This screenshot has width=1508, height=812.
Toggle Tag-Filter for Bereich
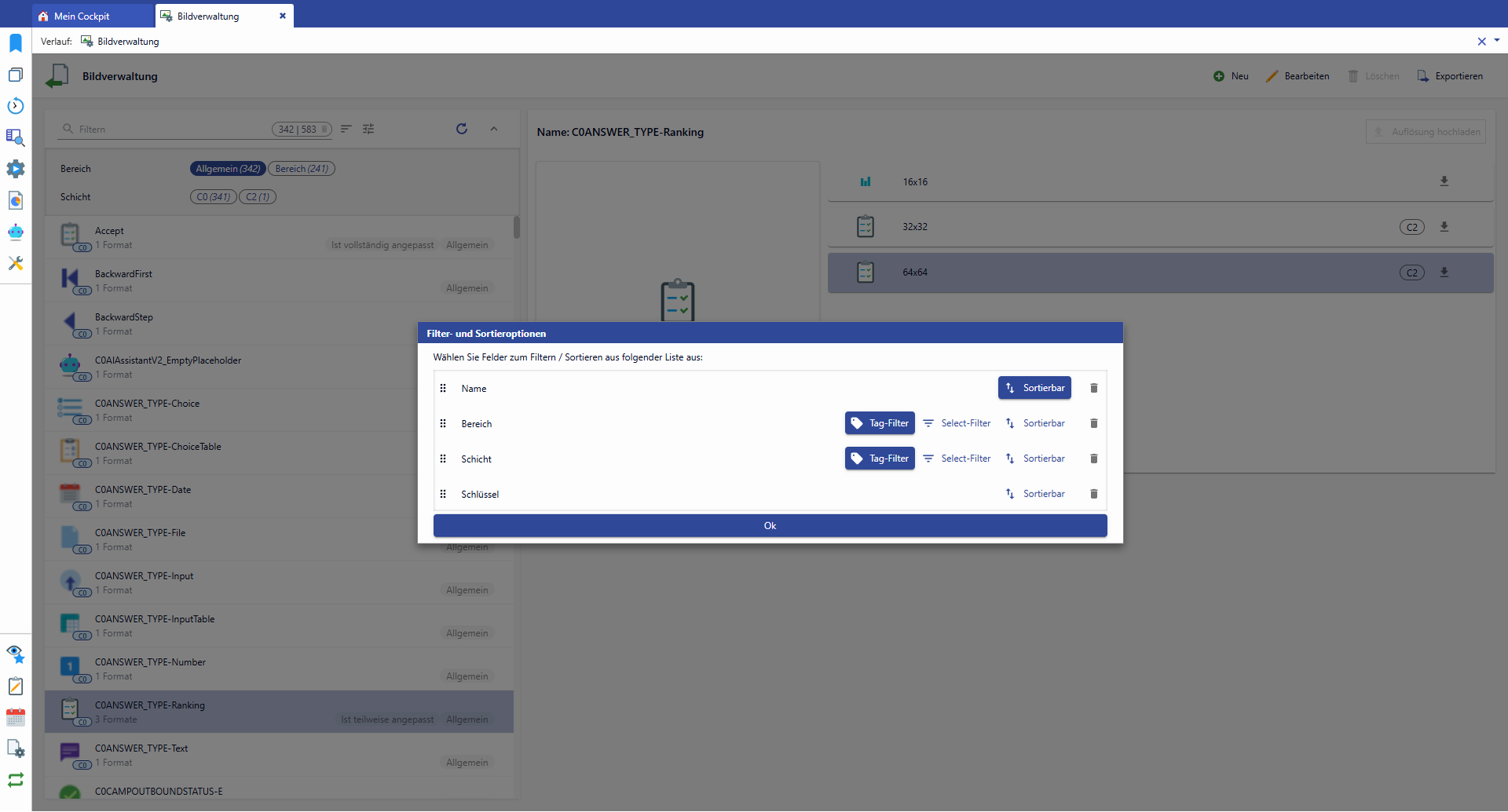(880, 423)
